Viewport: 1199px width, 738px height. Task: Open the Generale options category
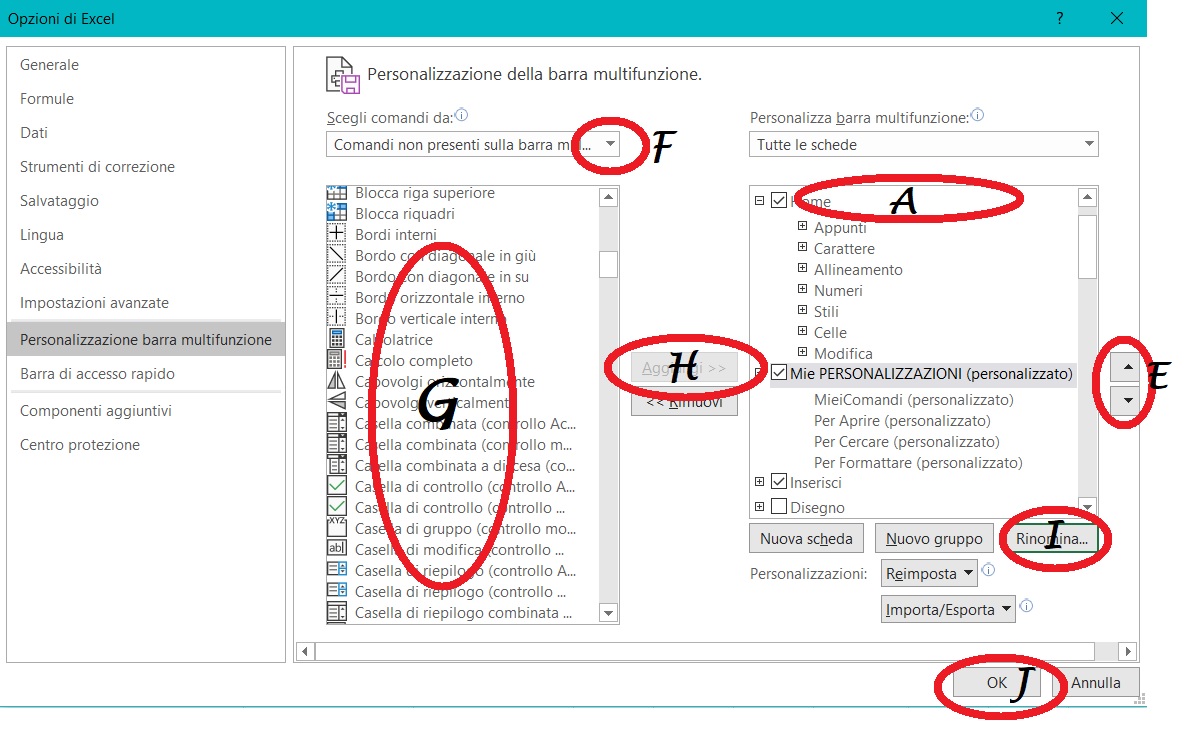[145, 65]
